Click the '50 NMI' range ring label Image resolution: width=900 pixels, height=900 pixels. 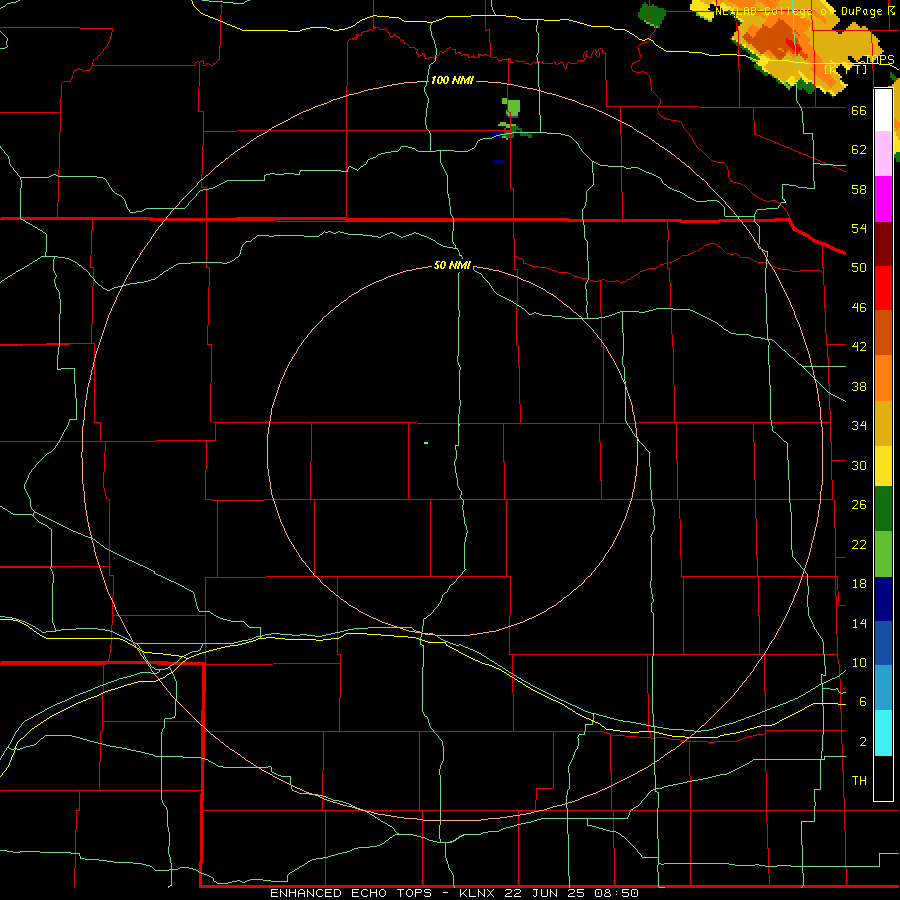tap(452, 265)
